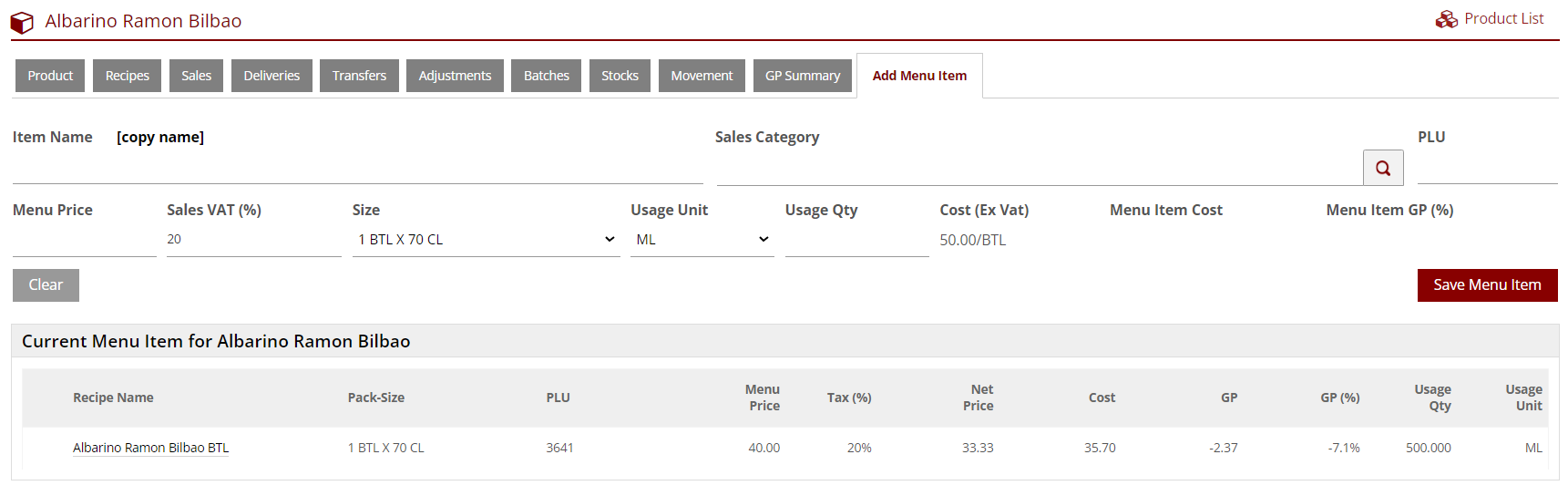Click the Clear button
The image size is (1568, 496).
[x=46, y=285]
